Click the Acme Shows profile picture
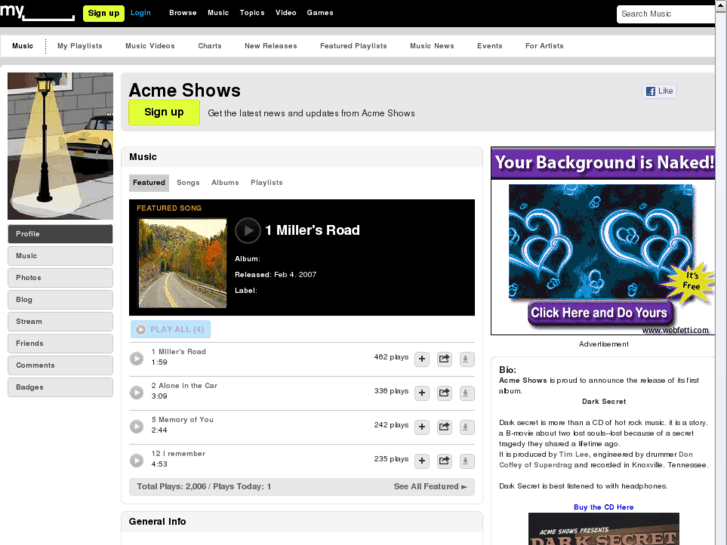The image size is (727, 545). coord(60,146)
